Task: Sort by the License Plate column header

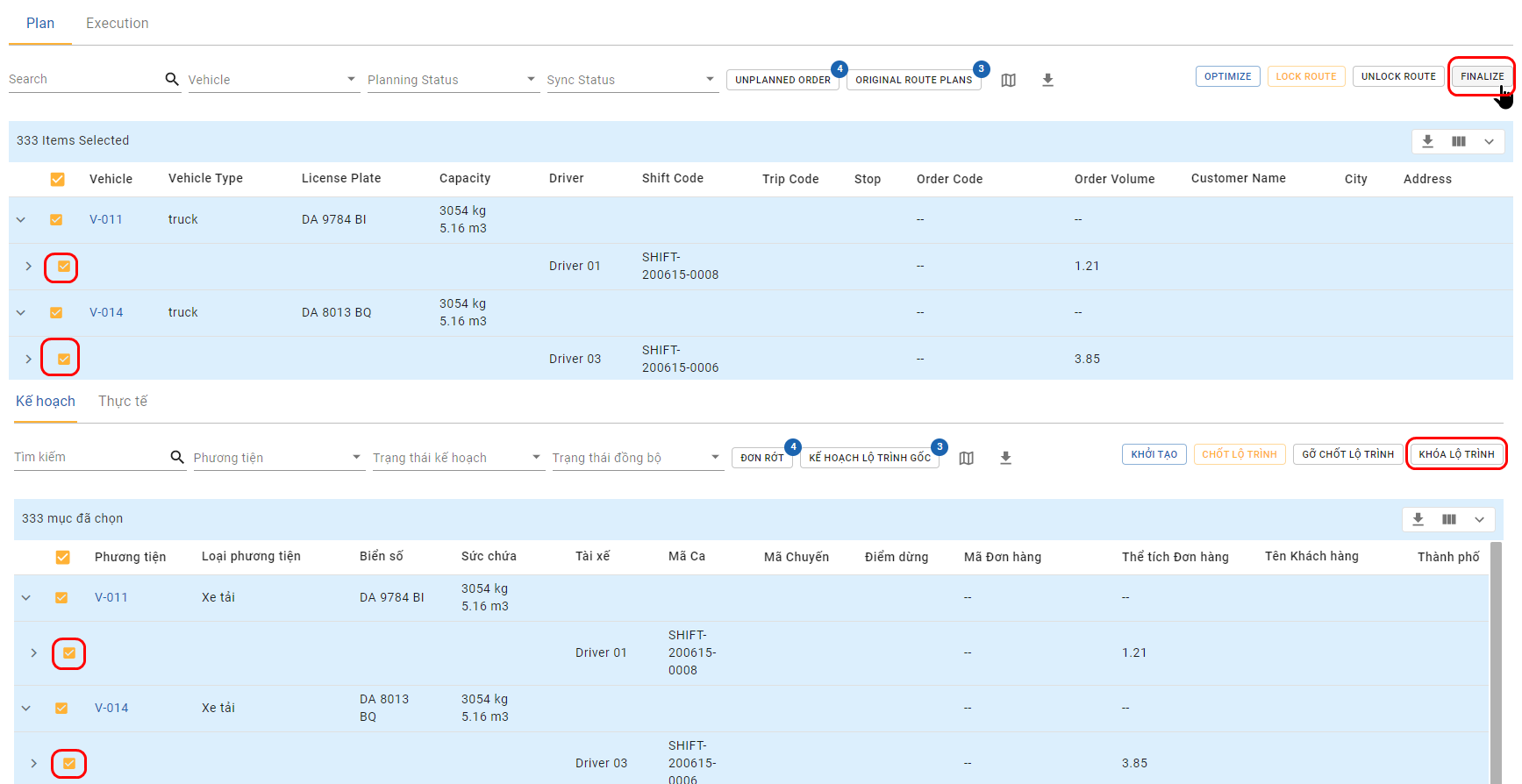Action: tap(341, 178)
